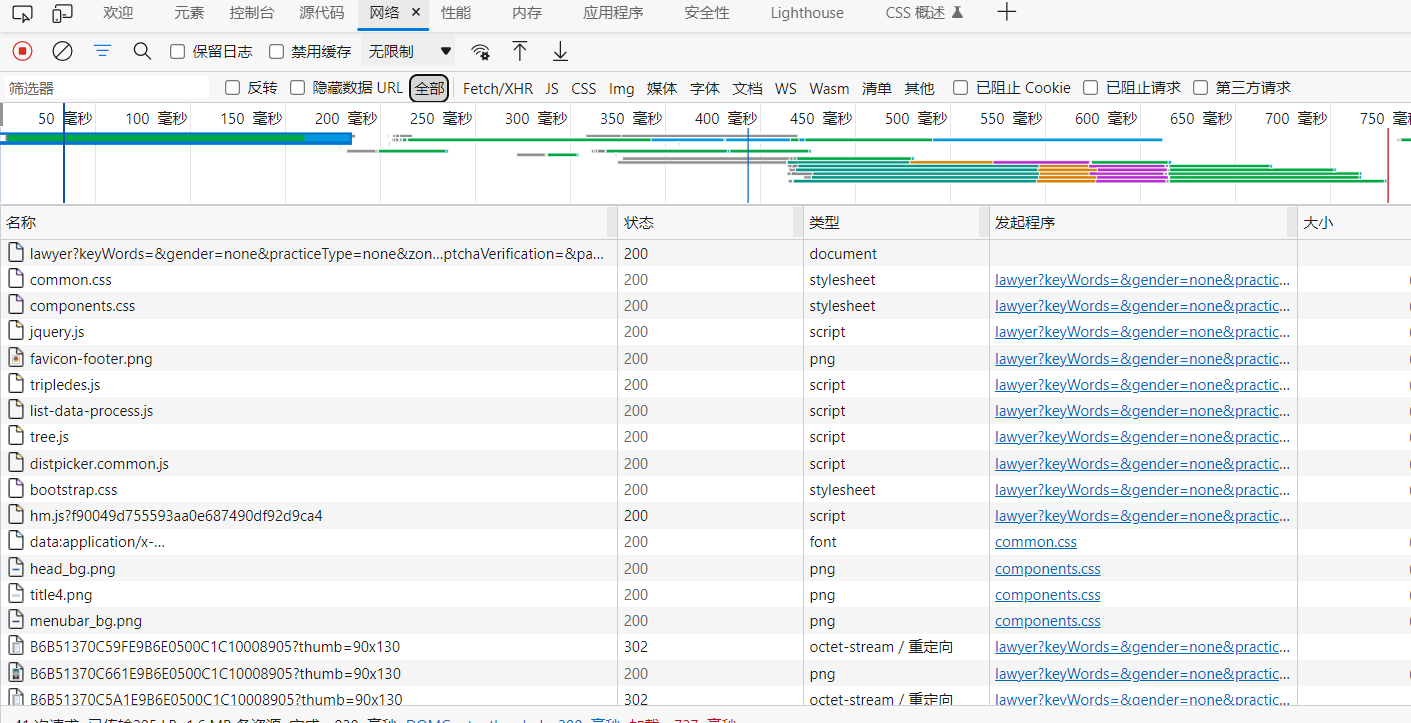Screen dimensions: 1411x723
Task: Clear the network log
Action: click(62, 51)
